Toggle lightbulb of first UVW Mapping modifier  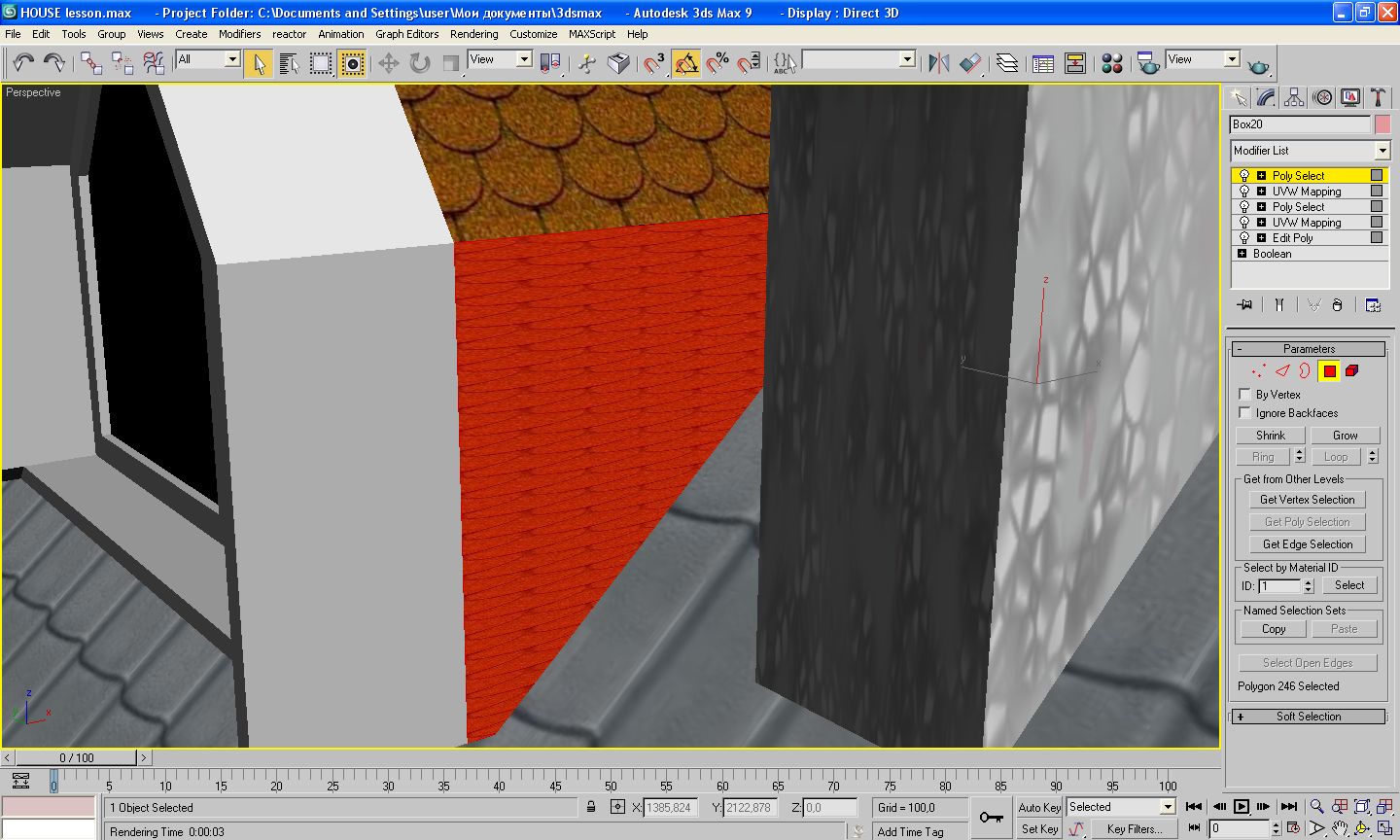click(x=1243, y=192)
